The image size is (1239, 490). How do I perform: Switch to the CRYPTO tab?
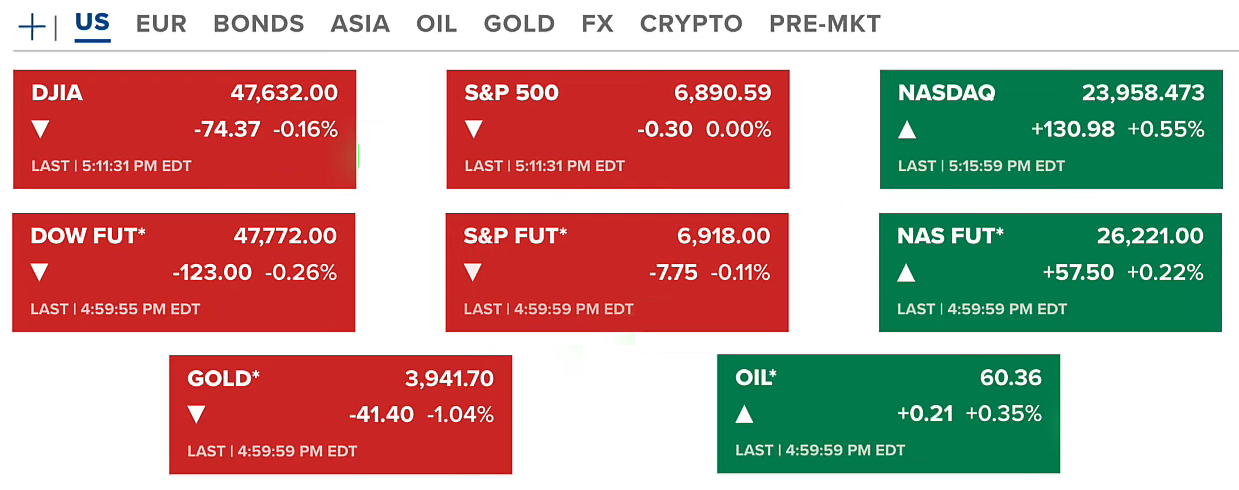tap(691, 24)
